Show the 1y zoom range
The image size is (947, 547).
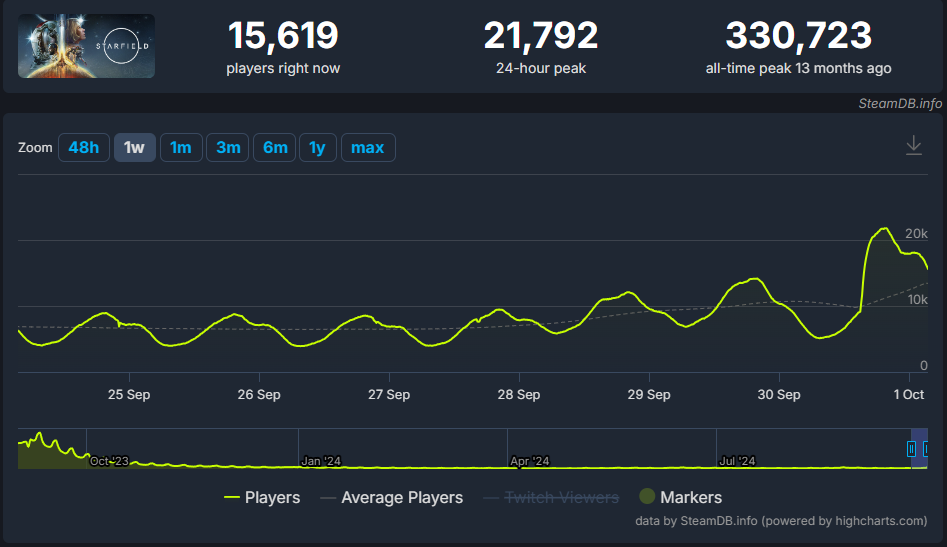click(318, 147)
